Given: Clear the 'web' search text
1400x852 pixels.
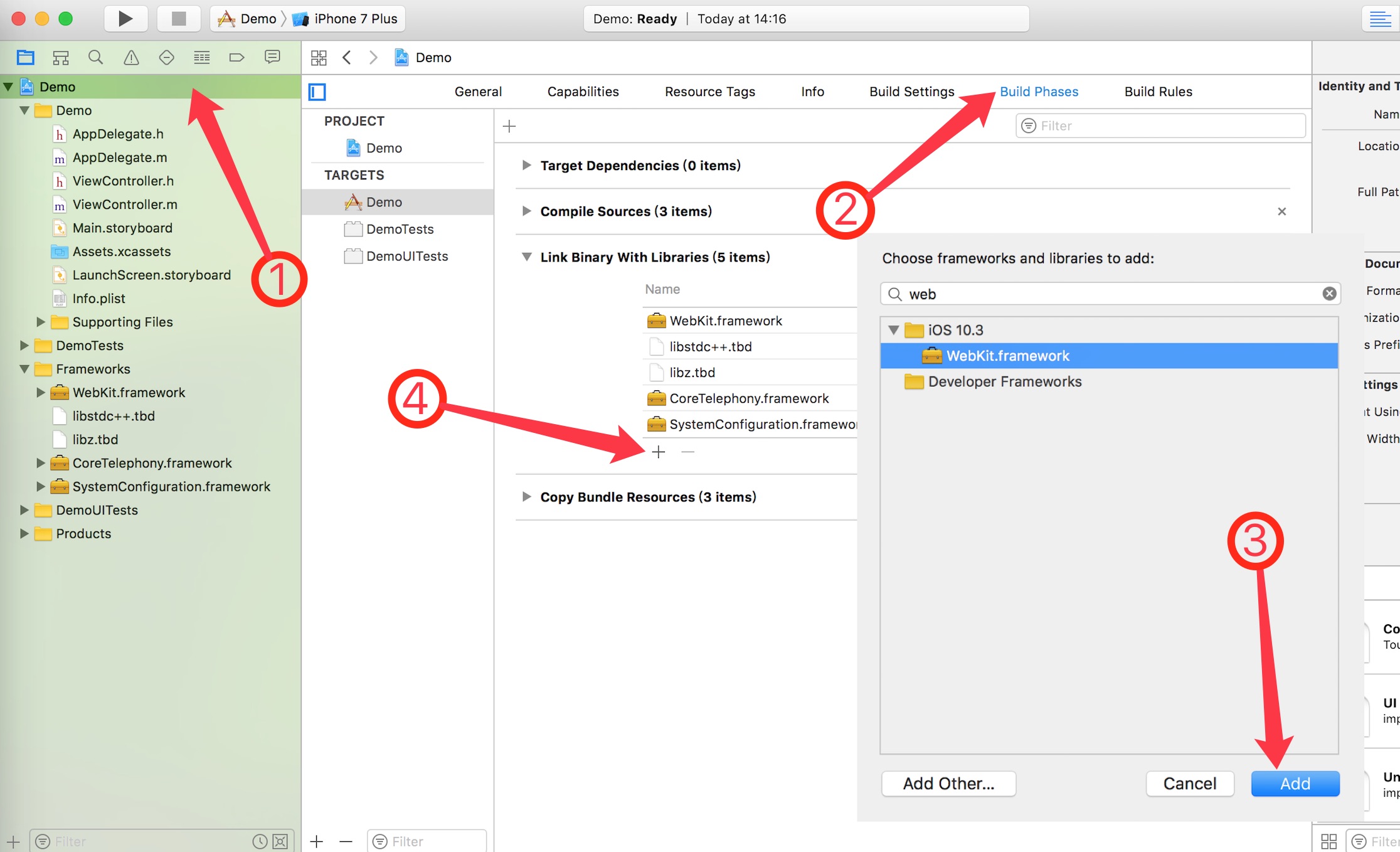Looking at the screenshot, I should point(1329,294).
